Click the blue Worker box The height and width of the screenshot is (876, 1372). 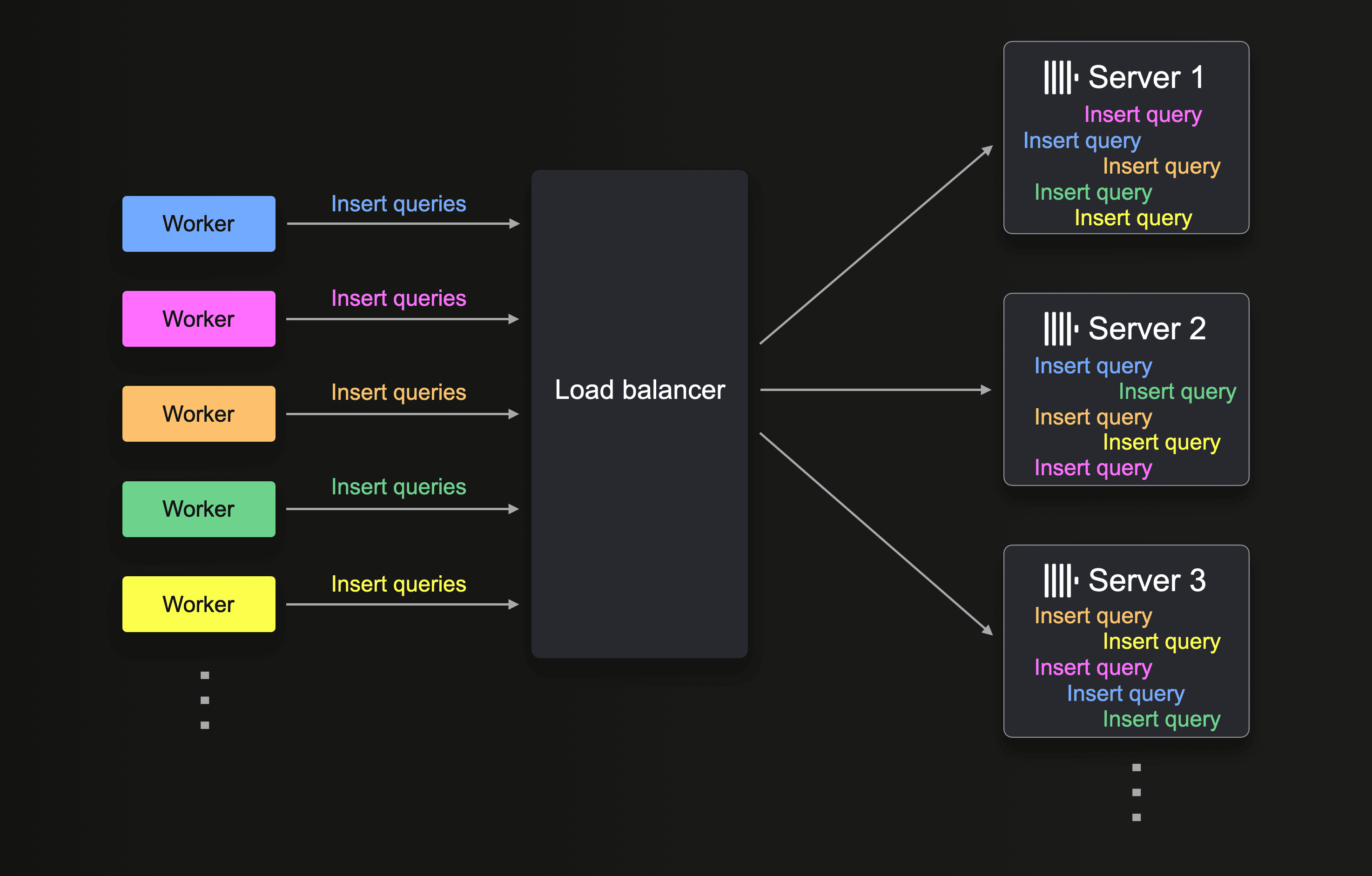[x=198, y=224]
